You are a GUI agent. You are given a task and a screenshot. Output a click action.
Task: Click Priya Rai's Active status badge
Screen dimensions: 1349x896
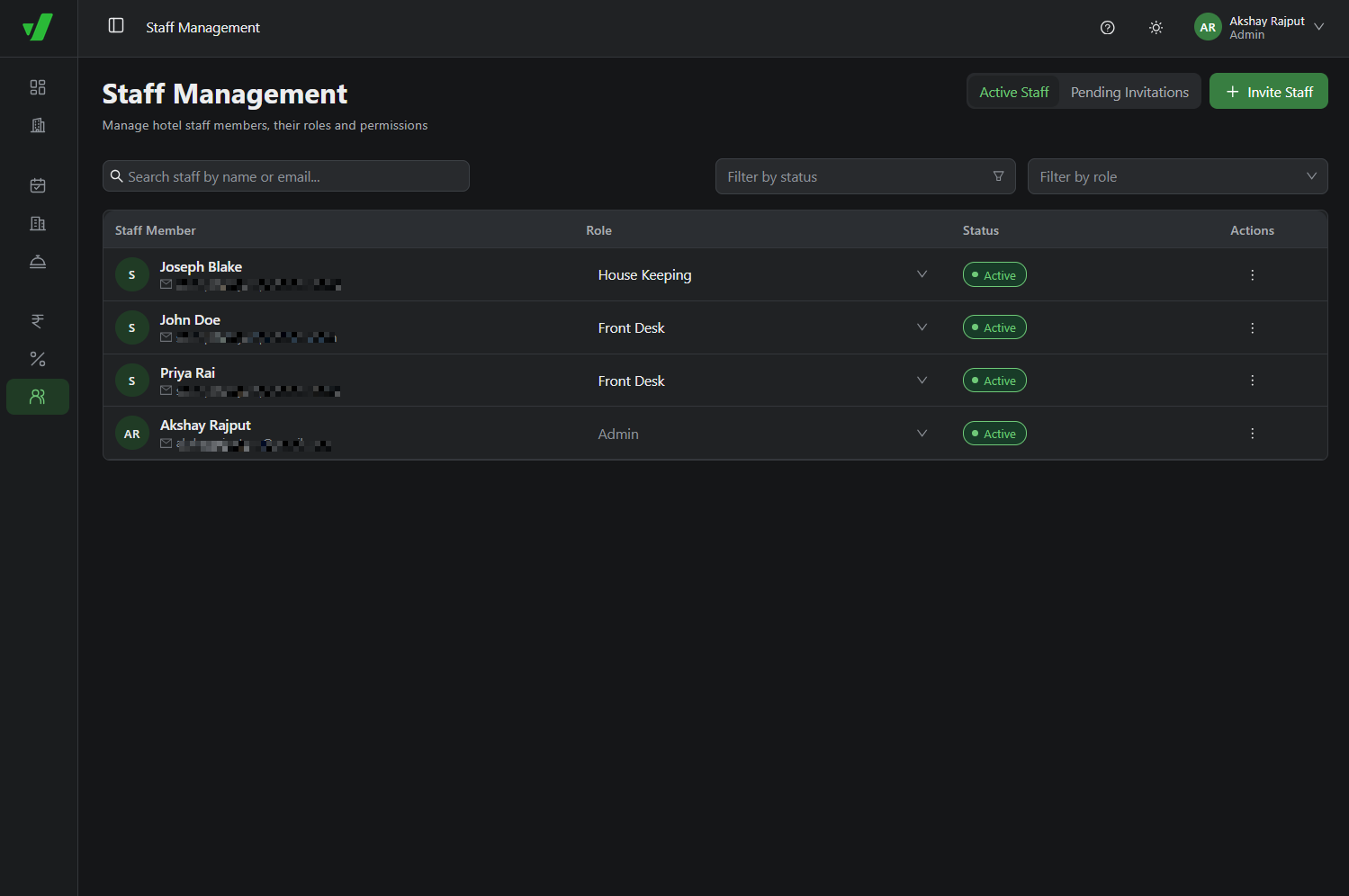tap(994, 381)
